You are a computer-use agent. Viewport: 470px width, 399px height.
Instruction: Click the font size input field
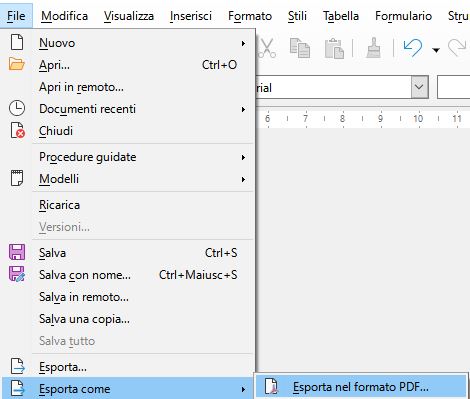(x=454, y=87)
